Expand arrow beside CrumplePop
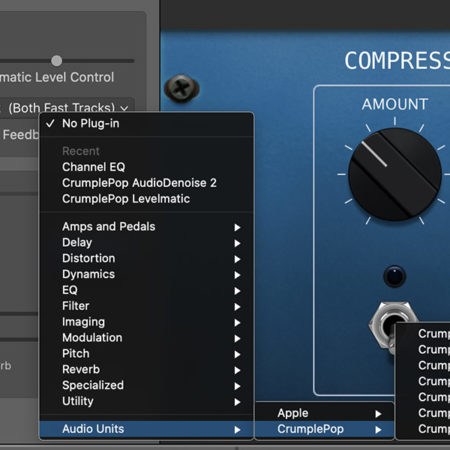This screenshot has height=450, width=450. [378, 430]
